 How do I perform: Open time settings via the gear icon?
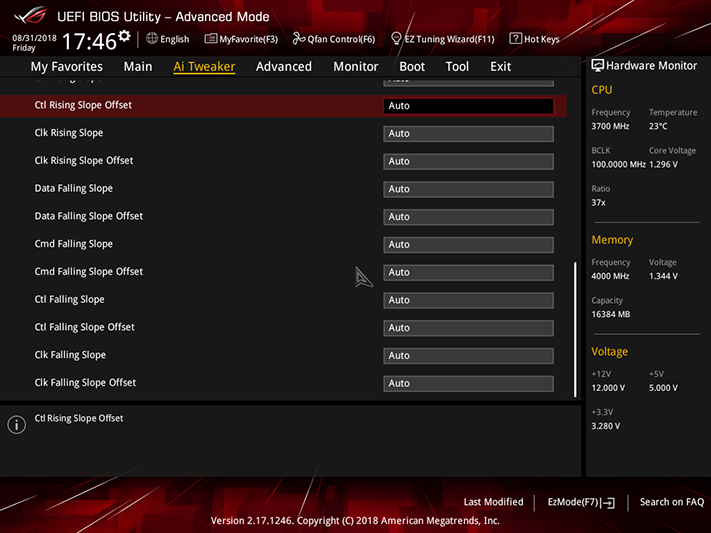pyautogui.click(x=124, y=36)
